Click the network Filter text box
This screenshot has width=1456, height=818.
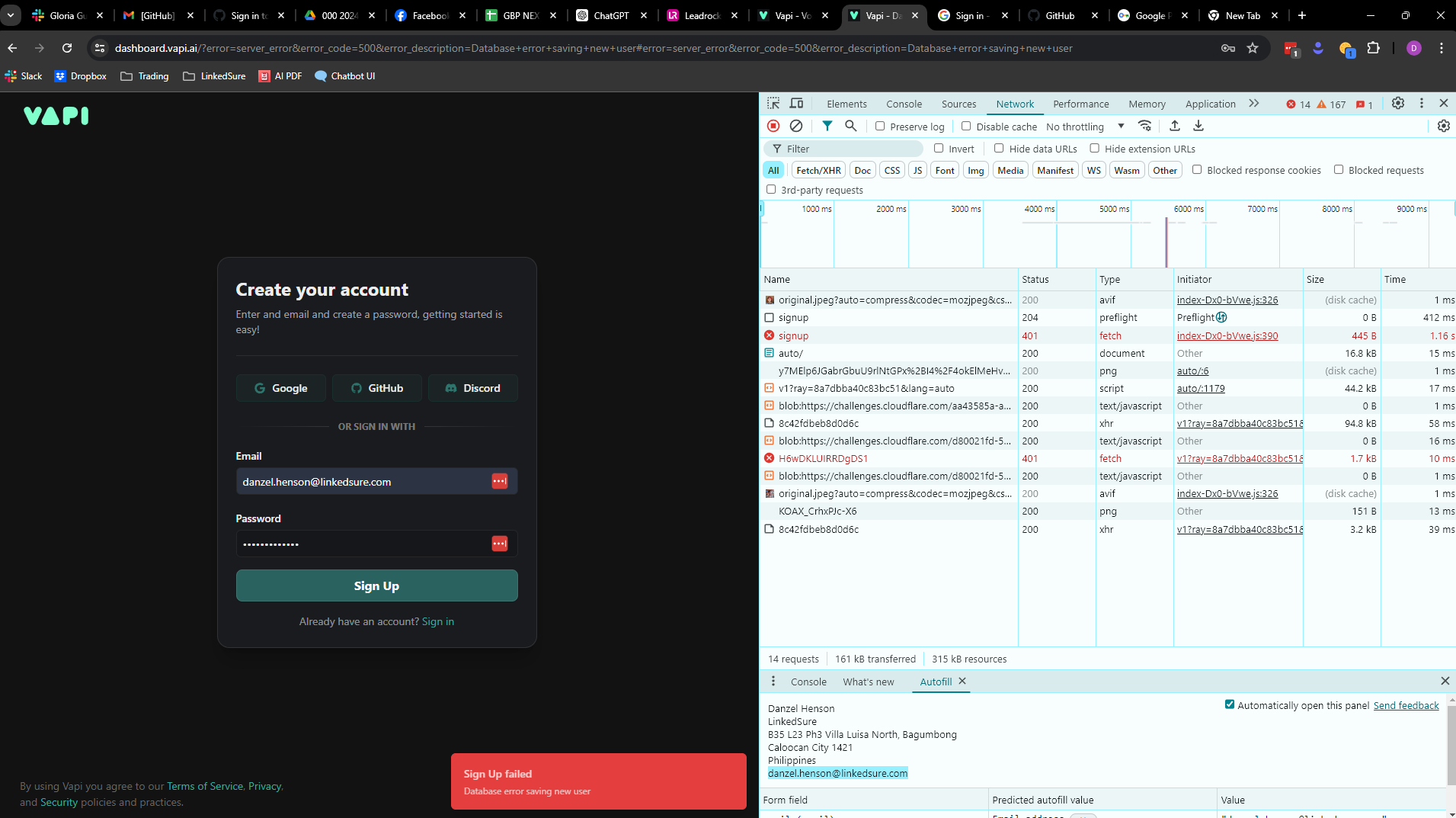tap(843, 149)
